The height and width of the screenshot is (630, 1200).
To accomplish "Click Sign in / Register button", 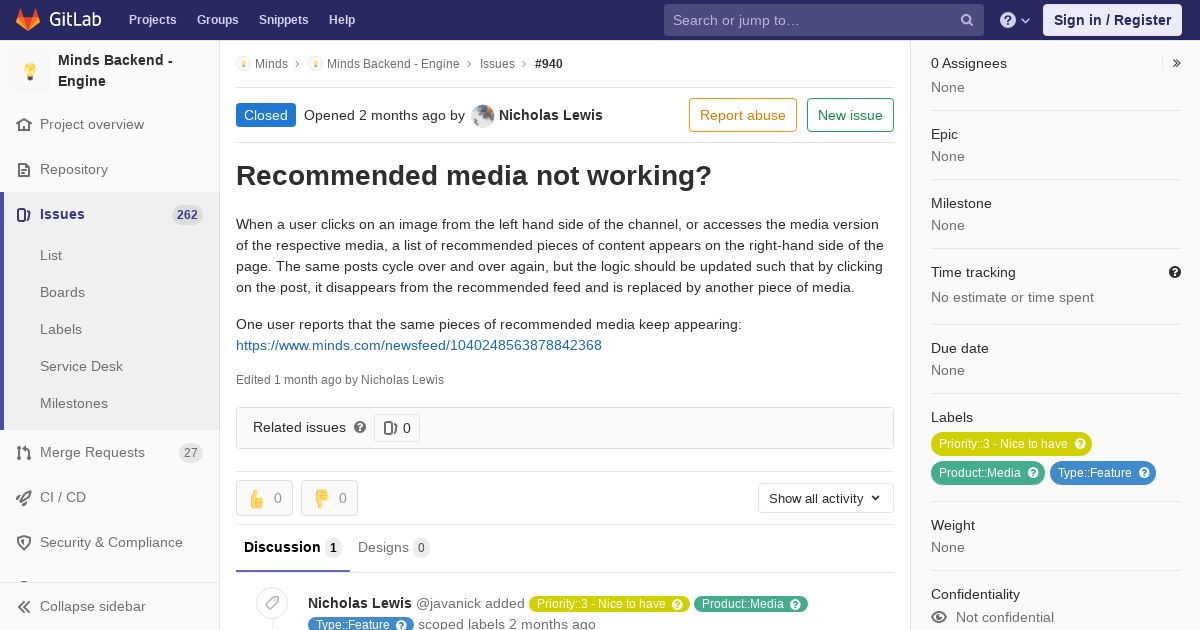I will [x=1112, y=20].
